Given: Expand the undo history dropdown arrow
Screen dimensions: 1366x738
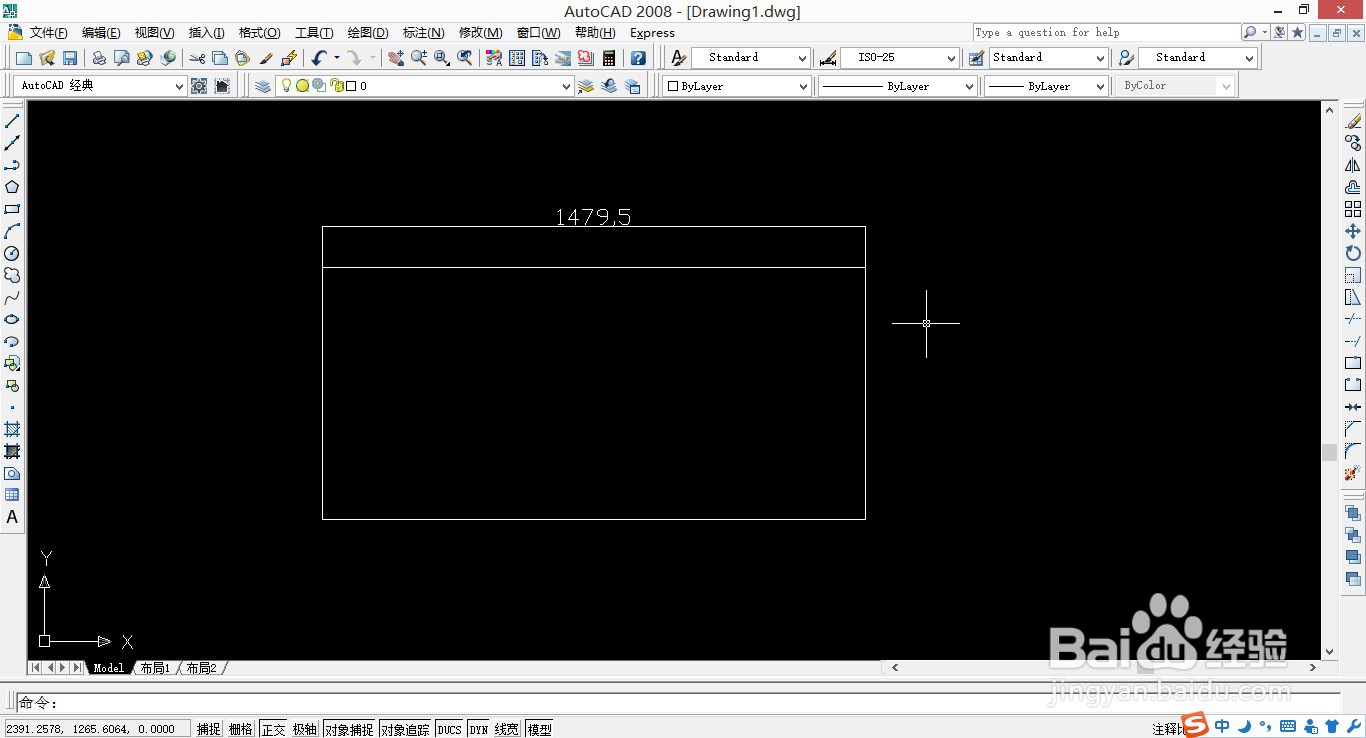Looking at the screenshot, I should (x=336, y=58).
